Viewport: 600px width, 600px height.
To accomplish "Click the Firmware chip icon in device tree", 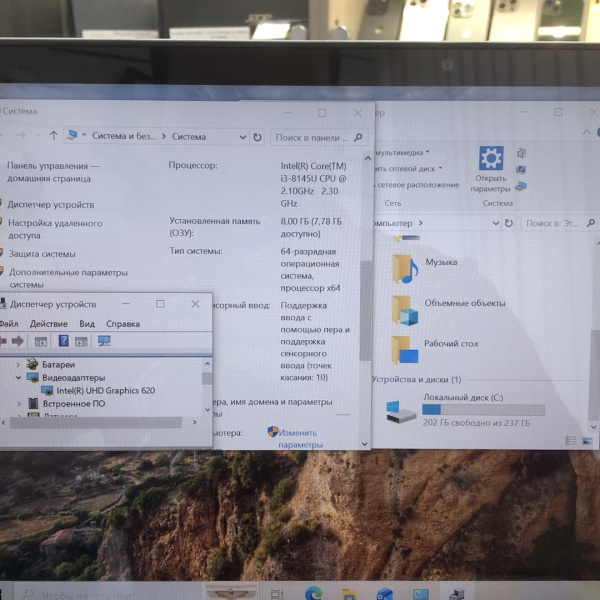I will (x=33, y=403).
